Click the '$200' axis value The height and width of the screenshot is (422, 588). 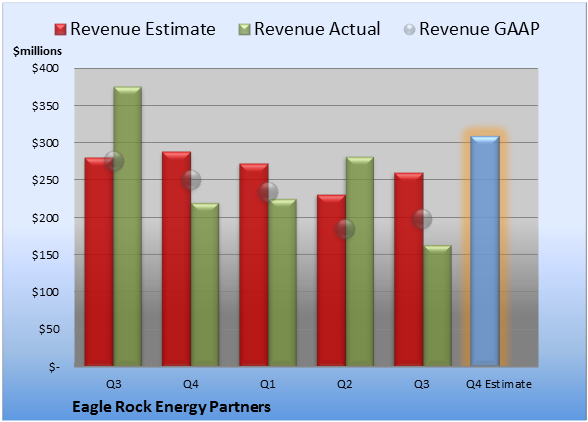point(45,218)
